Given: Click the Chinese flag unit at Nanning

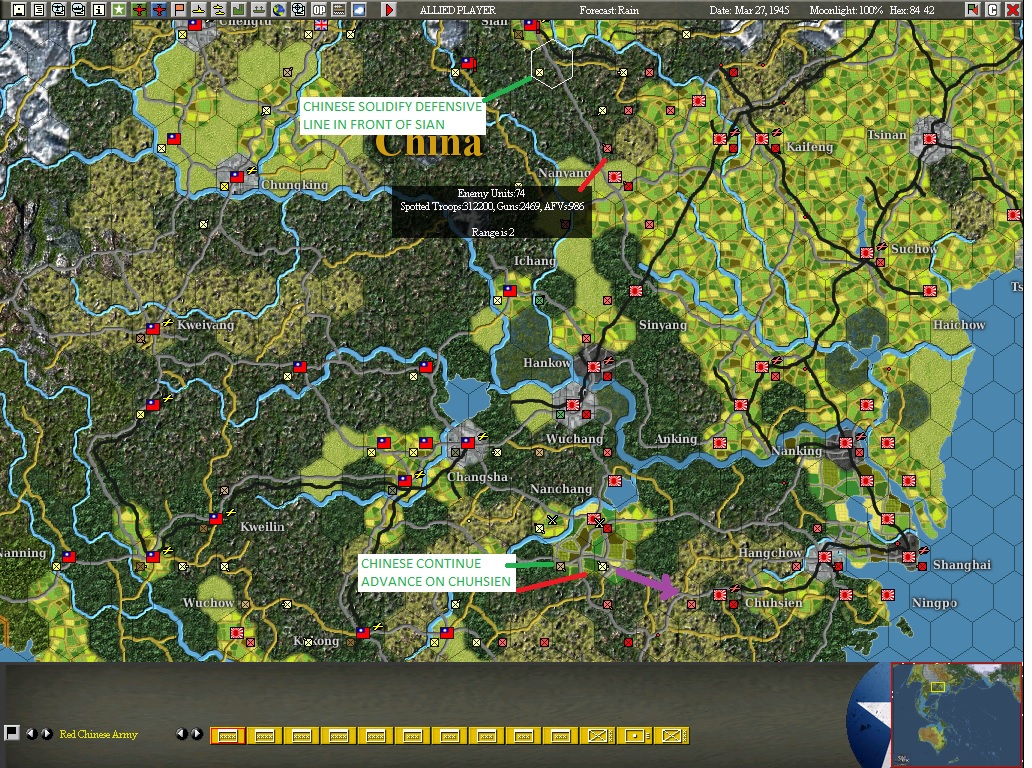Looking at the screenshot, I should click(68, 557).
